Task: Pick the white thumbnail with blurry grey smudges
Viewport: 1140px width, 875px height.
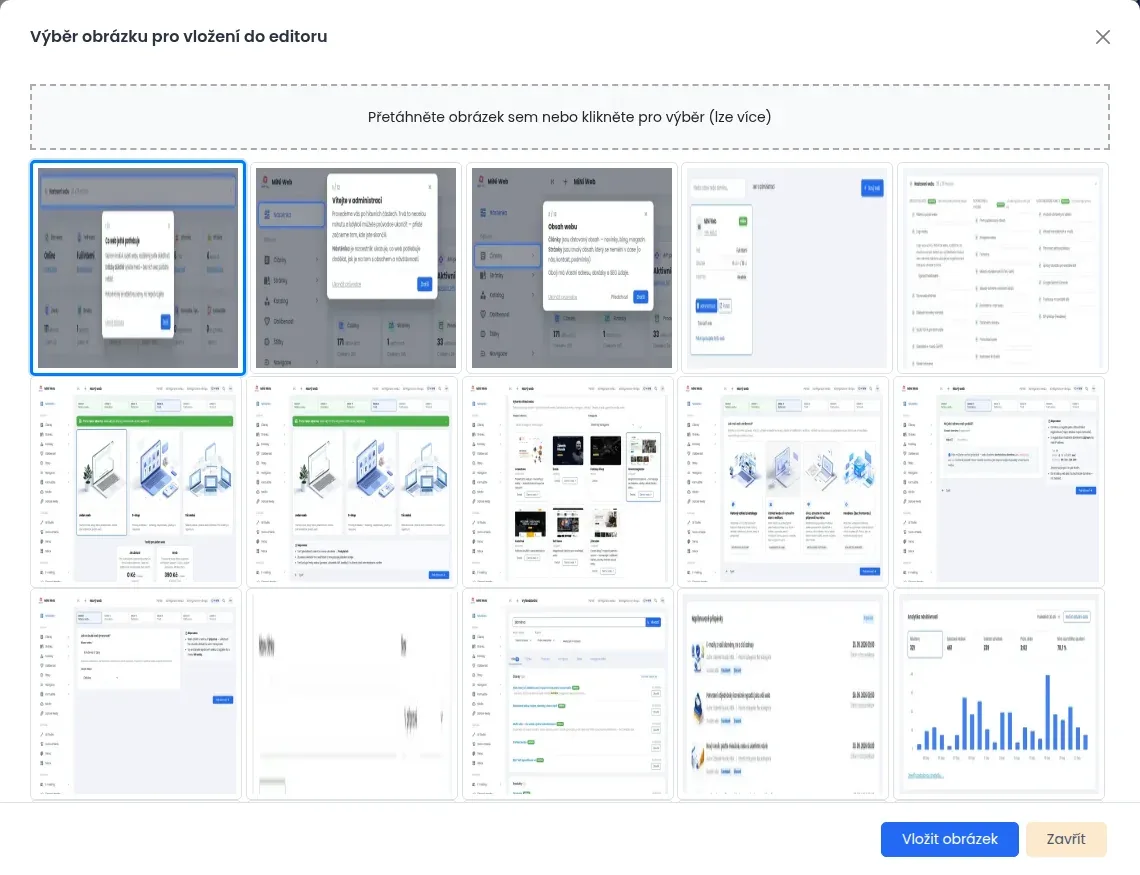Action: (352, 695)
